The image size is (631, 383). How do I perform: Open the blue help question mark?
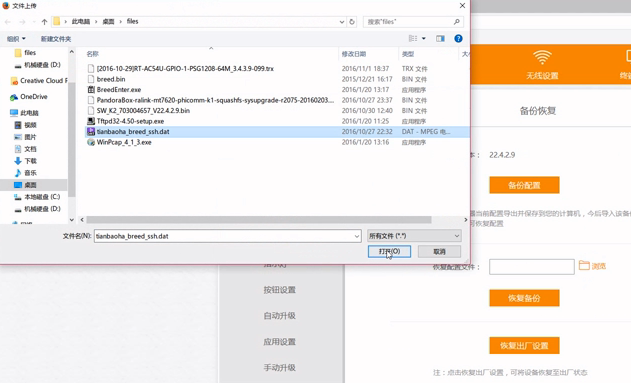click(x=458, y=39)
